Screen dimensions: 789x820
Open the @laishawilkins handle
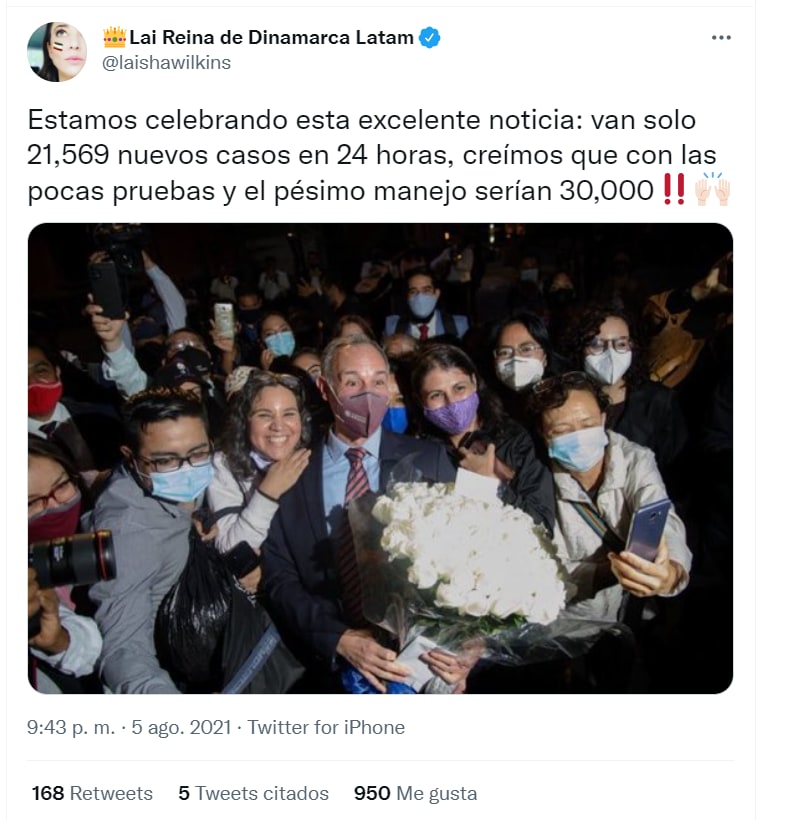coord(166,63)
